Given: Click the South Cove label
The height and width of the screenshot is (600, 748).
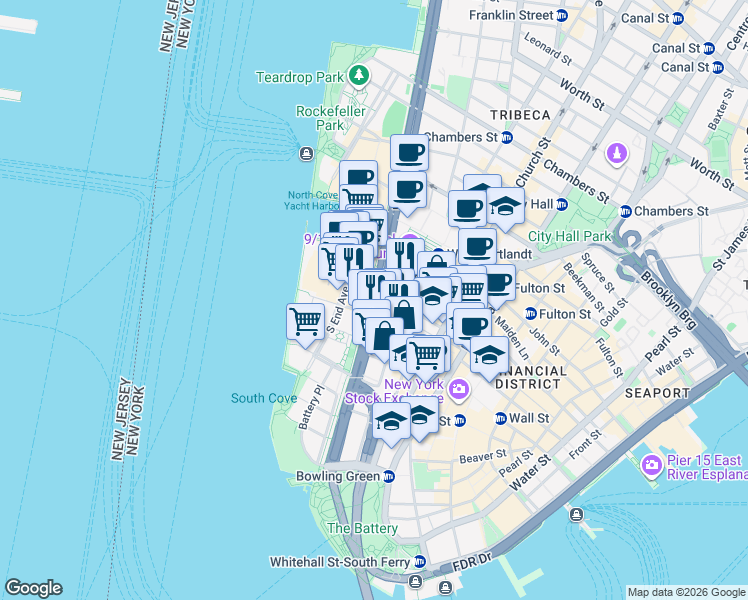Looking at the screenshot, I should pyautogui.click(x=264, y=398).
